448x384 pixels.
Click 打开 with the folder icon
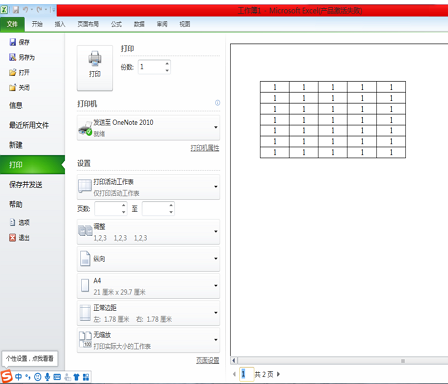coord(19,72)
